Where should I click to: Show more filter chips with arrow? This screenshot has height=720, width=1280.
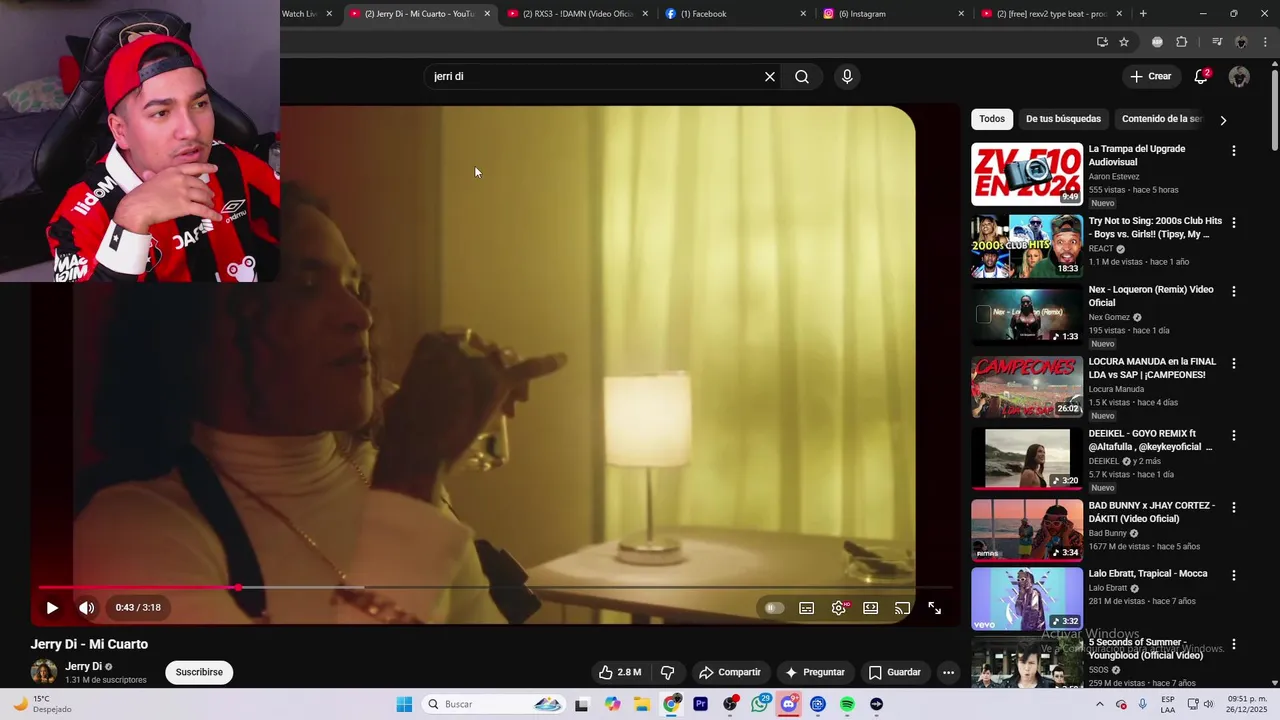coord(1223,120)
